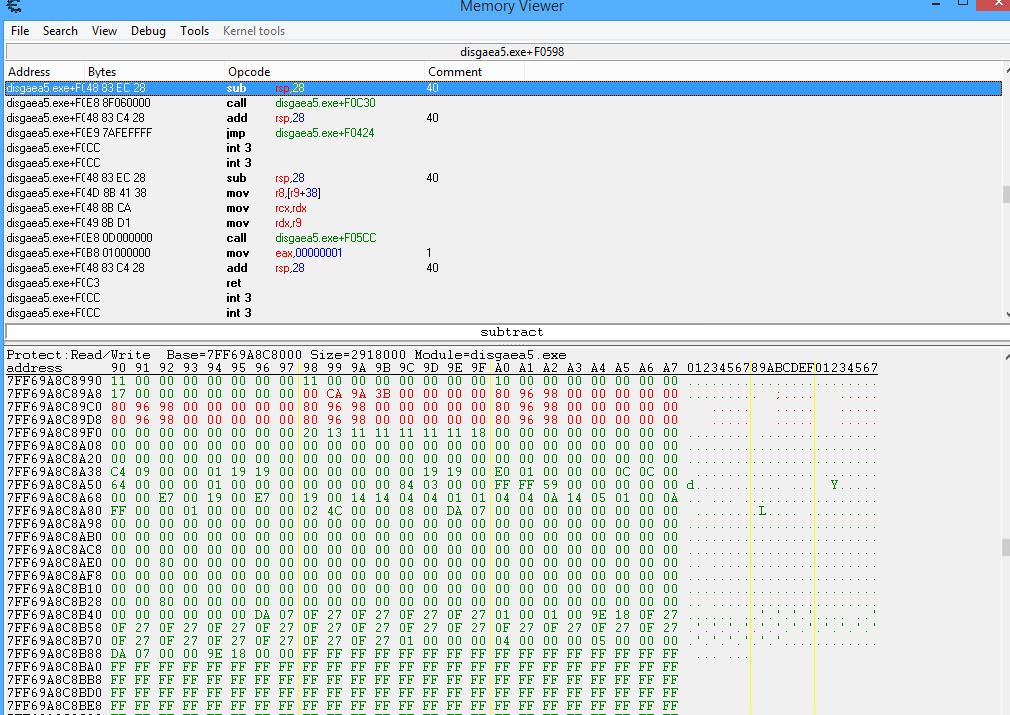Click the Protect:Read/Write memory info line
This screenshot has width=1010, height=715.
click(x=287, y=355)
